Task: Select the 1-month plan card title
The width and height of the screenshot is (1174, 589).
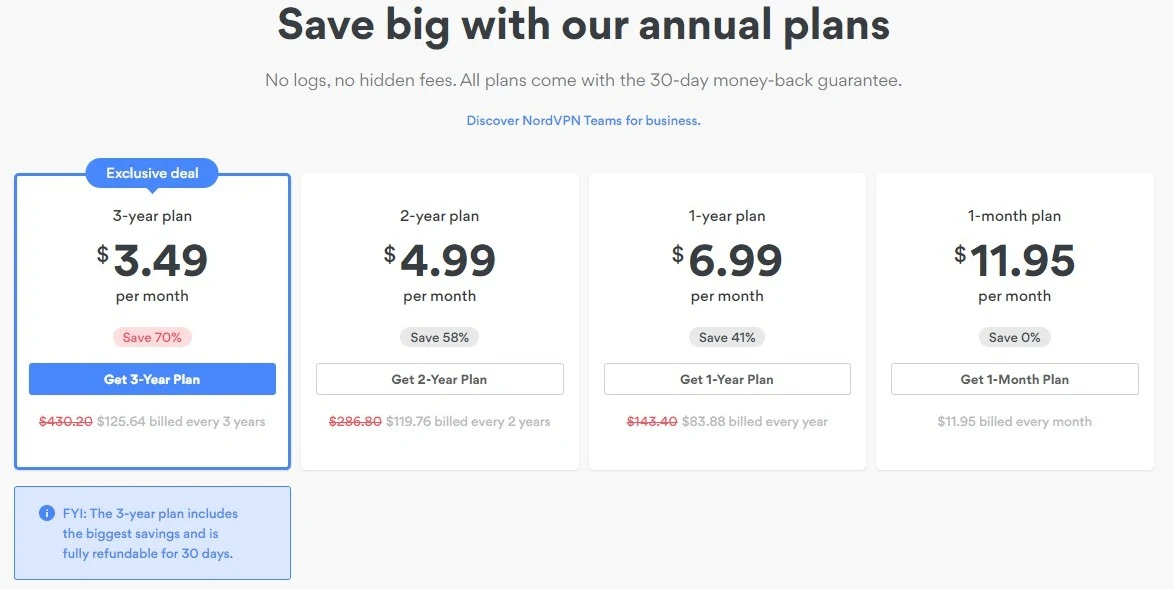Action: (1015, 216)
